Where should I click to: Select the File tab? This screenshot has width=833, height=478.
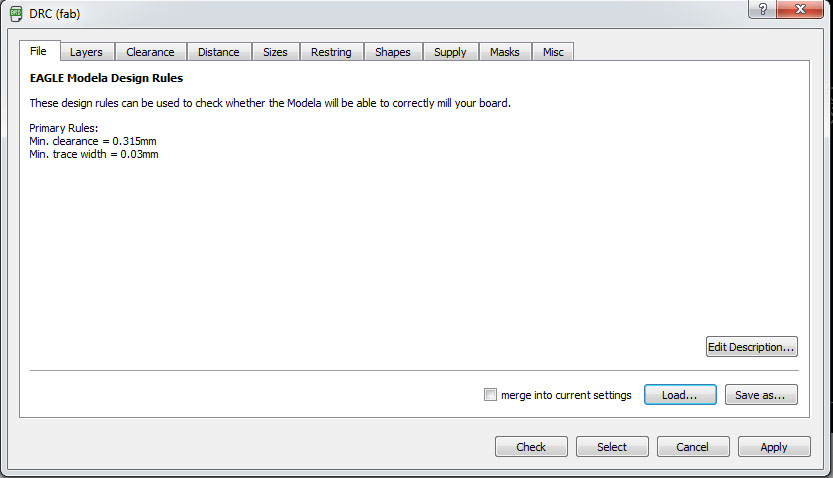[38, 51]
